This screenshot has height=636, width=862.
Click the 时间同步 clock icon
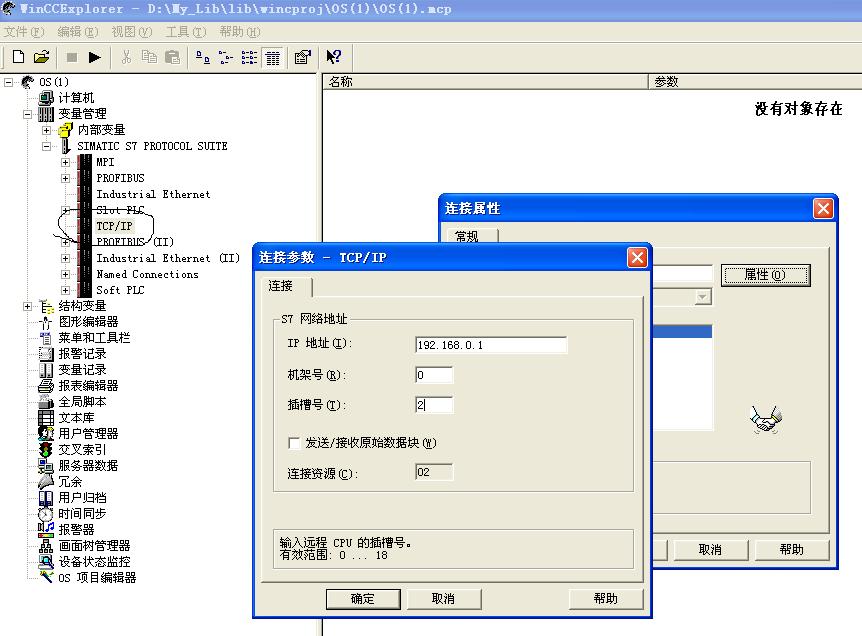coord(46,514)
